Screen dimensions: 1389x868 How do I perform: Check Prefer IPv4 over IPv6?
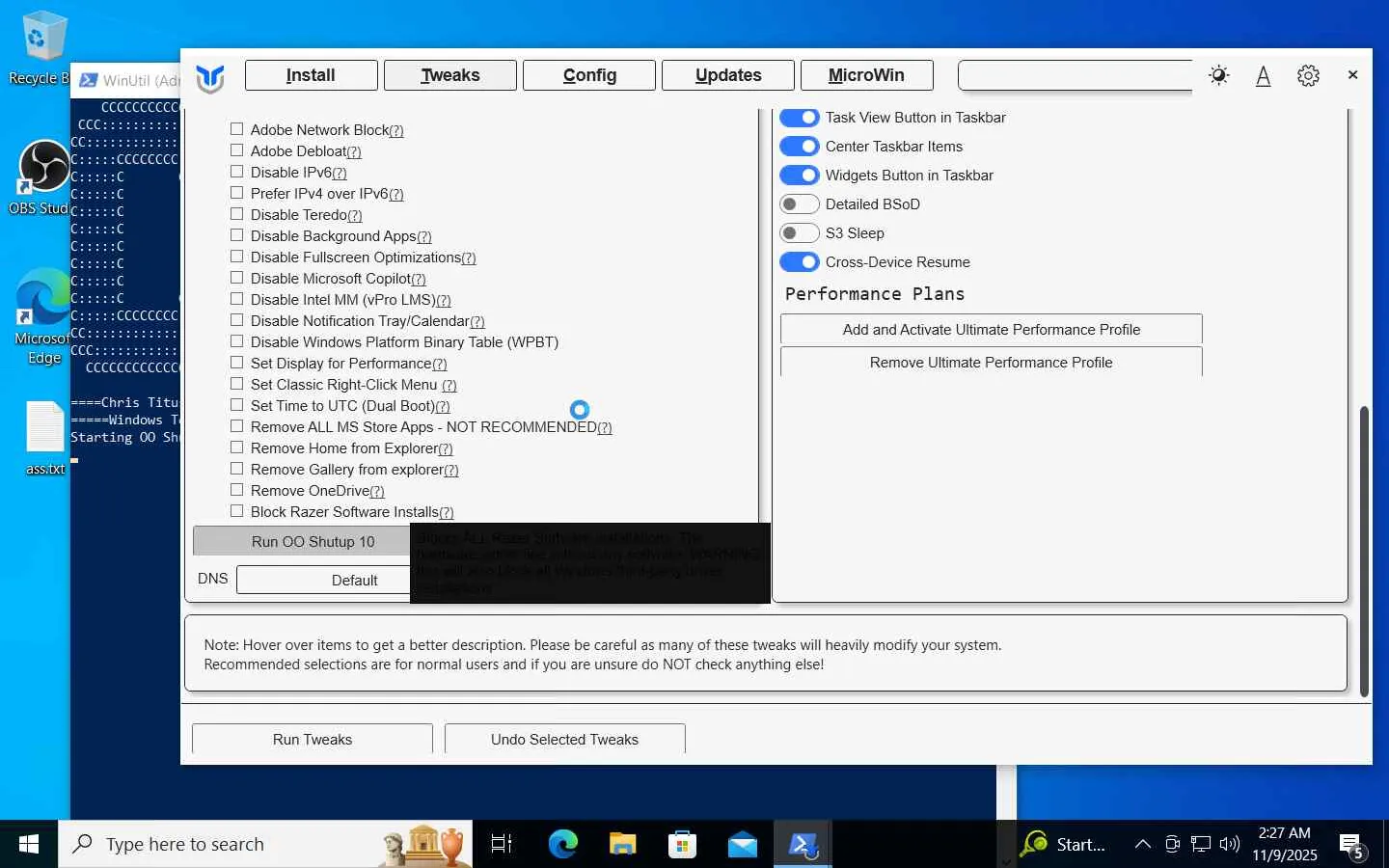(236, 192)
